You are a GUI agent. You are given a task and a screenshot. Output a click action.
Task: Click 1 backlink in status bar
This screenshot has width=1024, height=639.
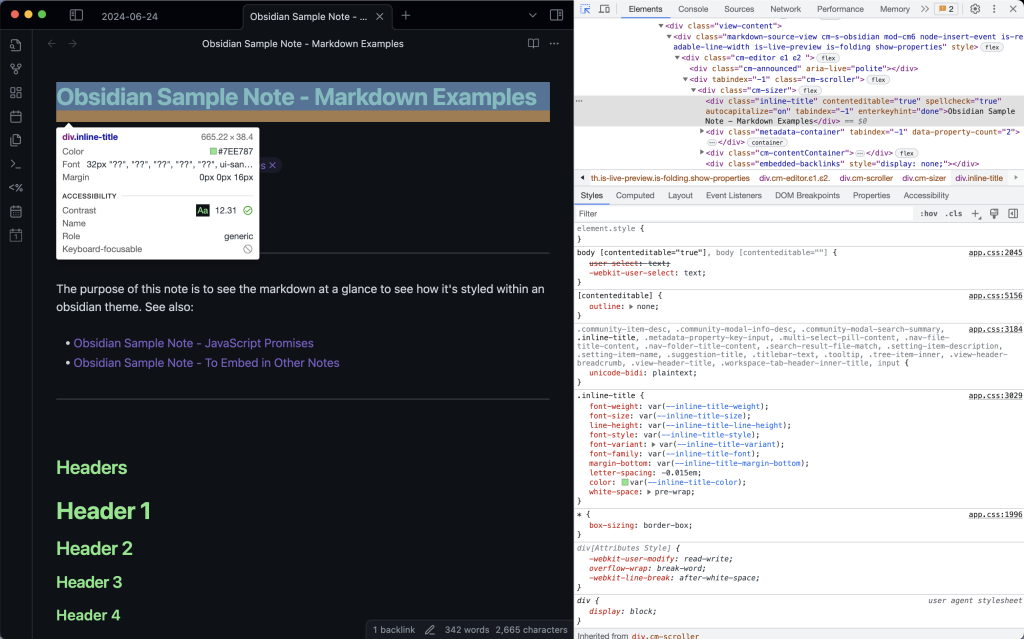(394, 630)
